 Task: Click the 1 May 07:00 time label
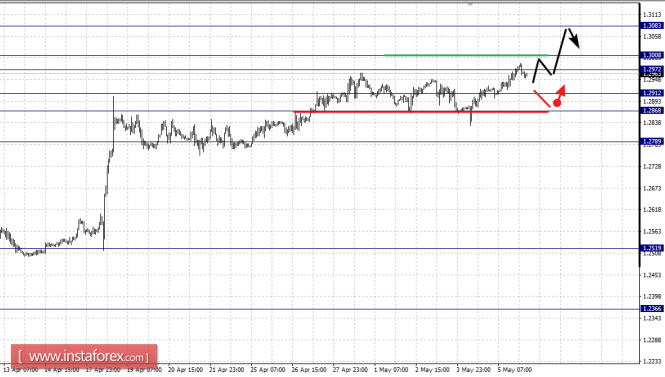pyautogui.click(x=391, y=370)
